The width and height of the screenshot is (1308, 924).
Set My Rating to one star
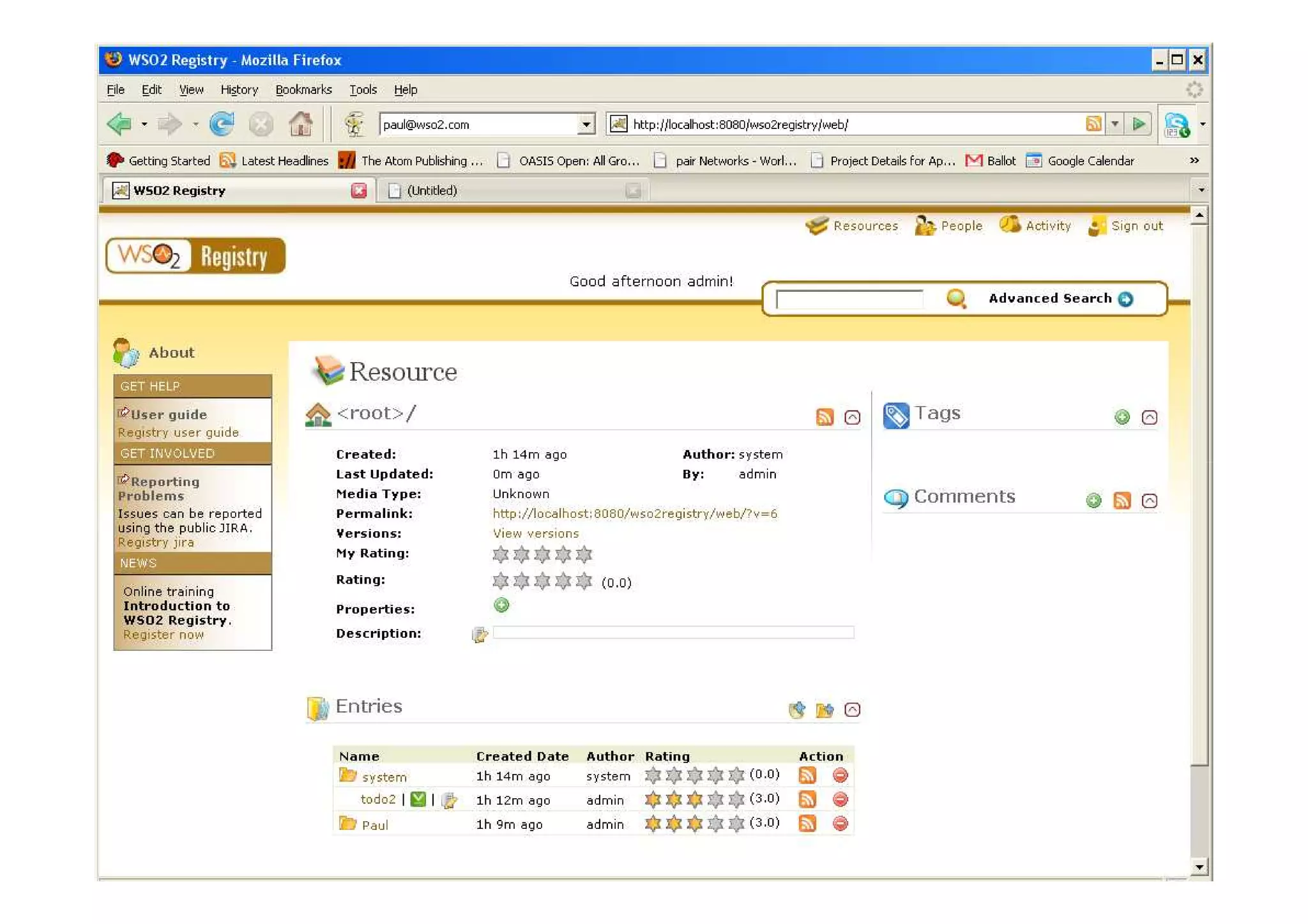pyautogui.click(x=501, y=554)
